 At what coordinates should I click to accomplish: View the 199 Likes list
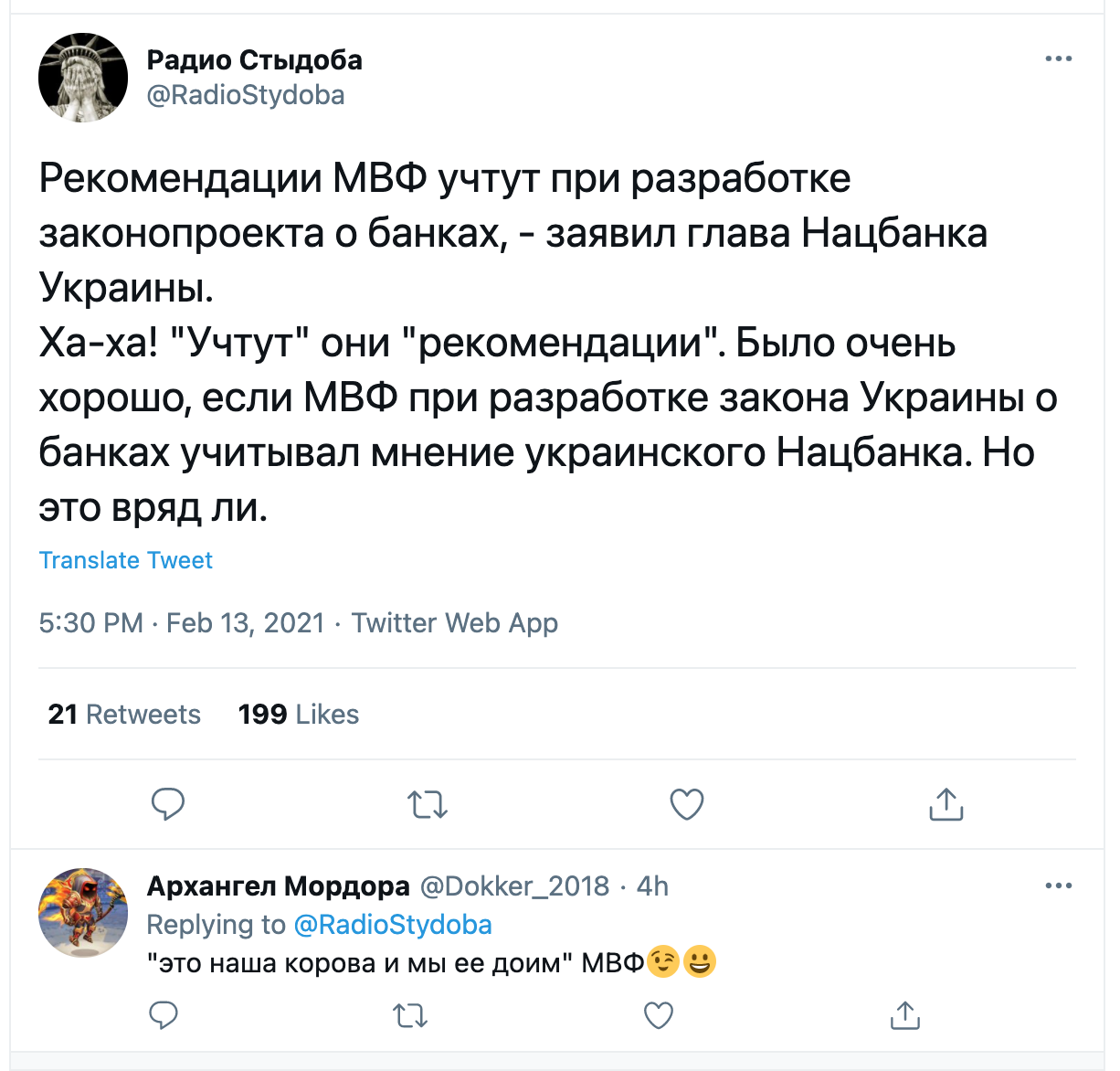coord(299,714)
